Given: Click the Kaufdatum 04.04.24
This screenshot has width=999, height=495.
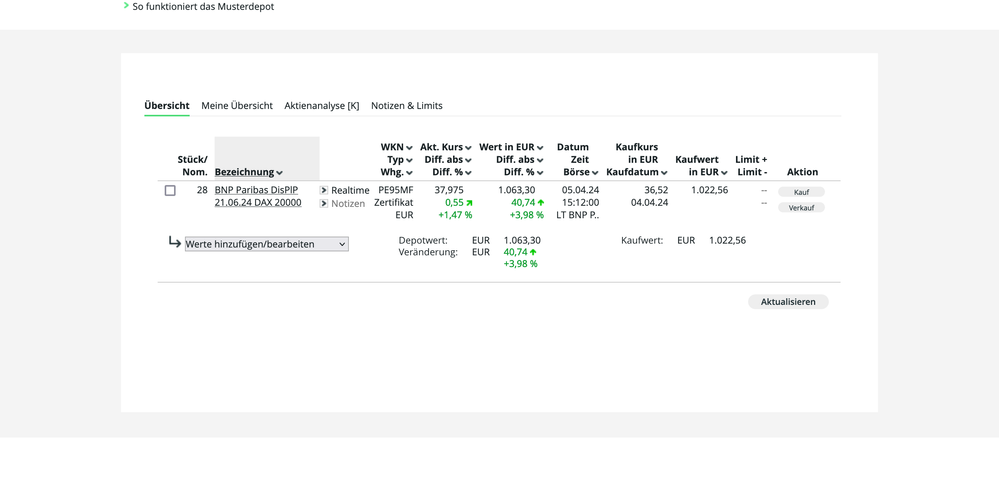Looking at the screenshot, I should tap(649, 203).
